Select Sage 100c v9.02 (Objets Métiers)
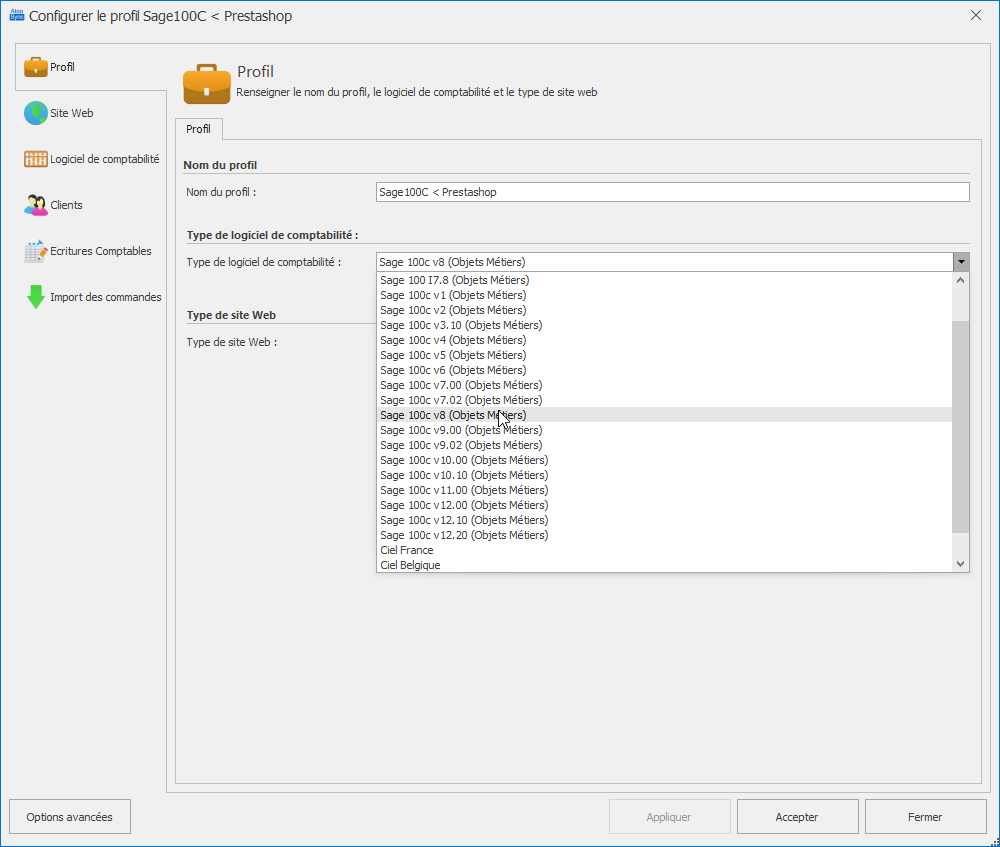Image resolution: width=1000 pixels, height=847 pixels. [664, 445]
